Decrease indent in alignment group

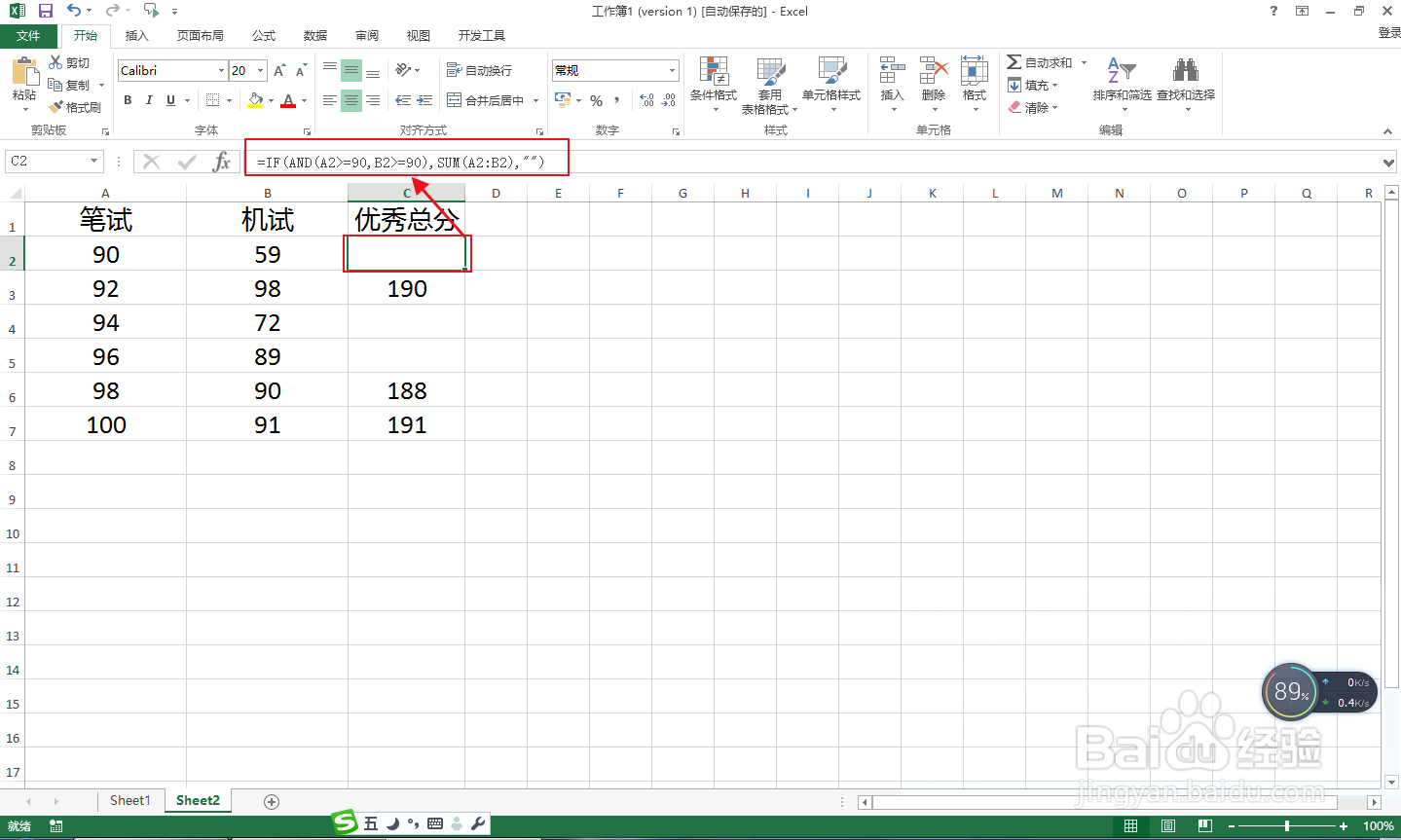coord(403,100)
